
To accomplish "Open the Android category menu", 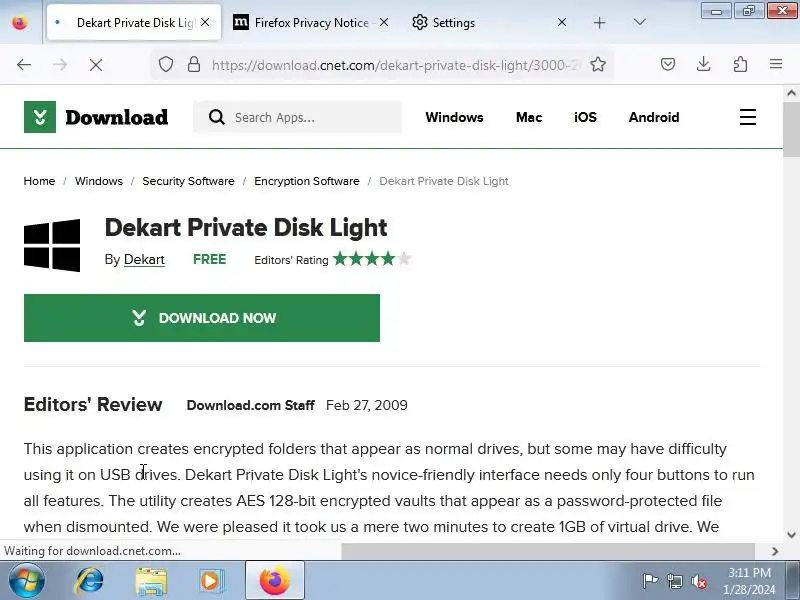I will click(654, 117).
